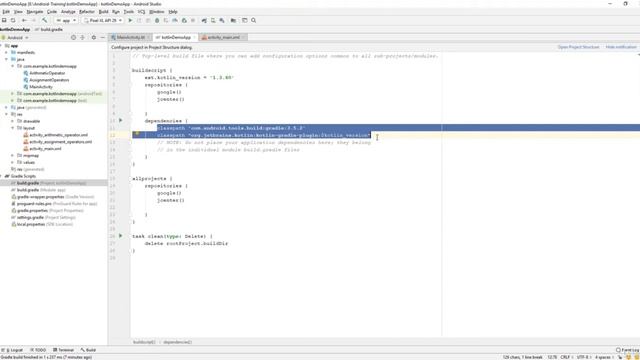Click the buildscript{} breadcrumb at editor bottom

pyautogui.click(x=144, y=342)
